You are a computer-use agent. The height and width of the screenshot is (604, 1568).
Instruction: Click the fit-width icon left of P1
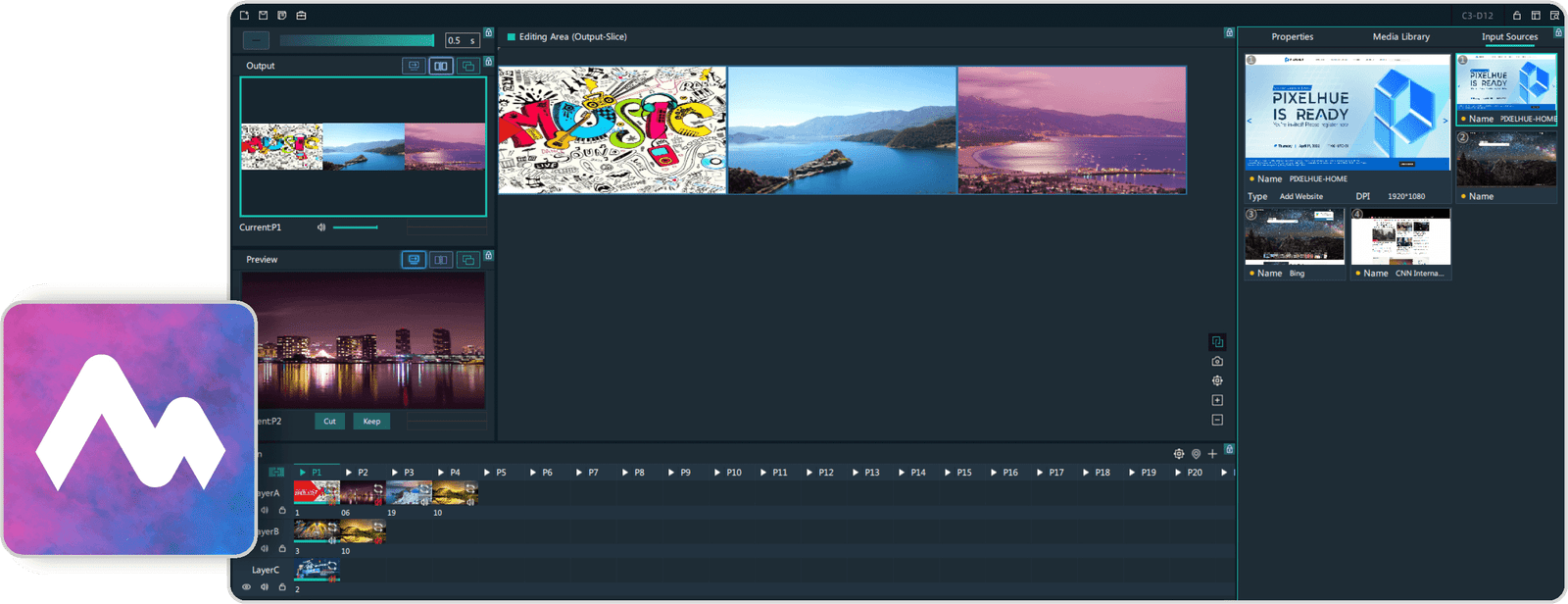tap(276, 473)
